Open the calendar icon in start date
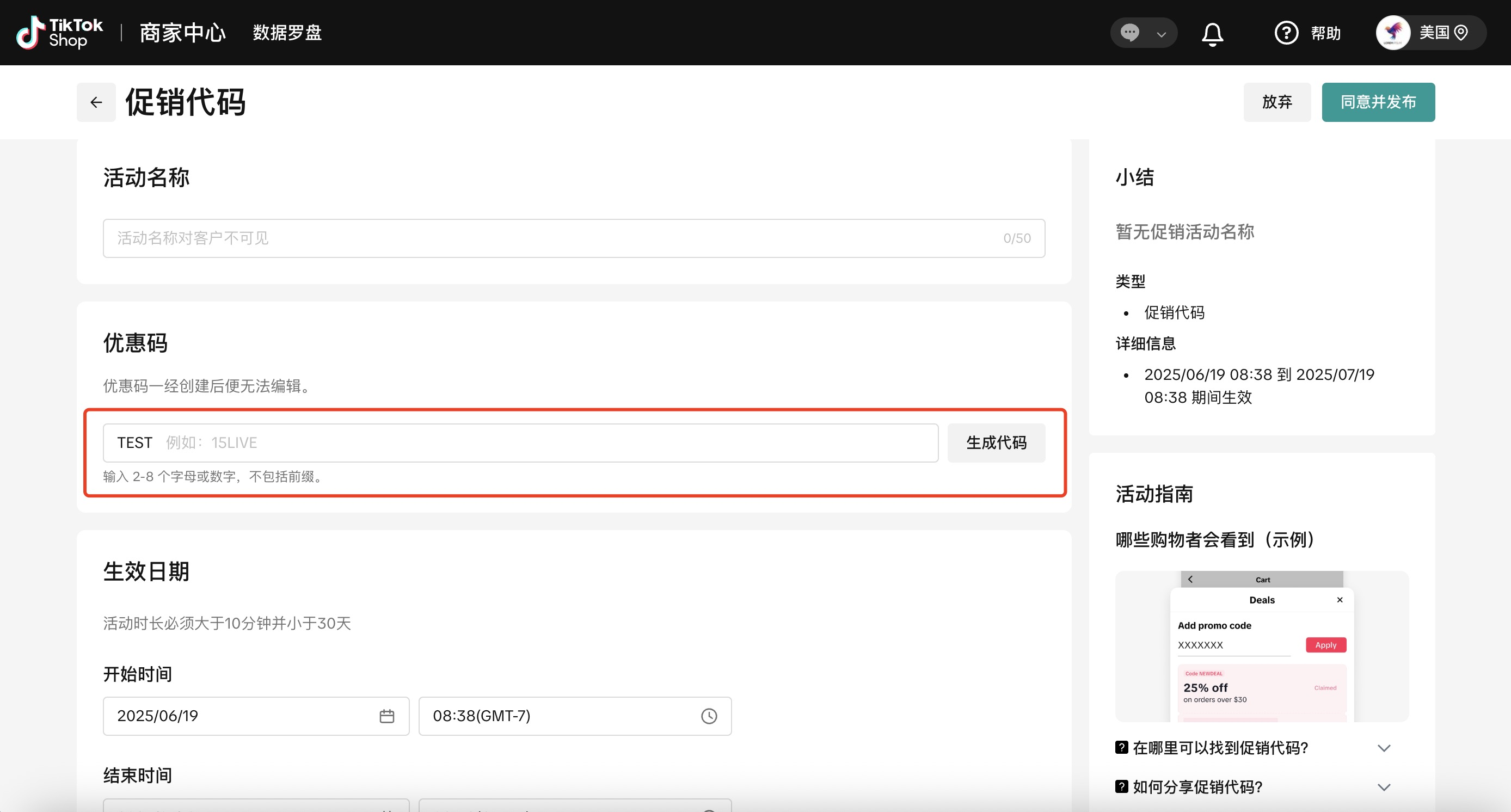1511x812 pixels. (x=386, y=716)
